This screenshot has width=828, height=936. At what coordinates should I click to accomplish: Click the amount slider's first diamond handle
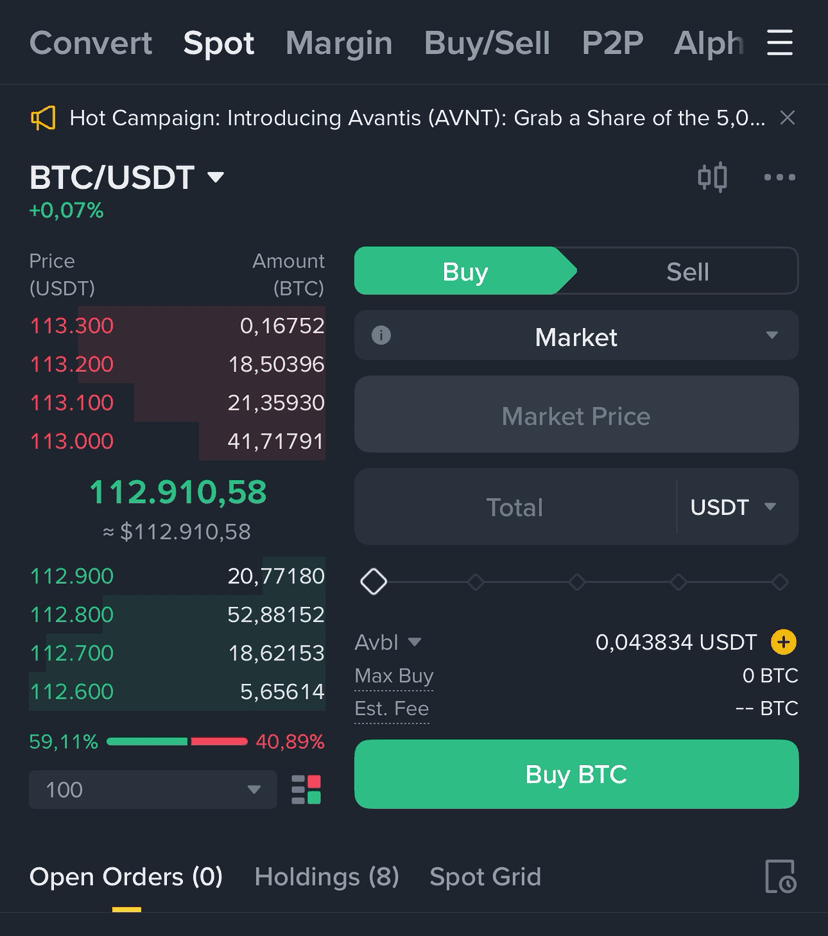374,582
